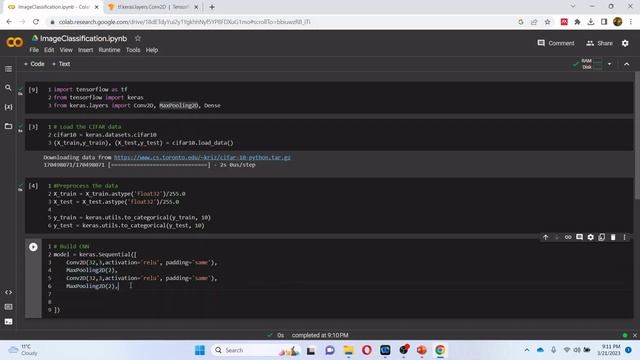Open the terminal icon in left sidebar
This screenshot has height=360, width=640.
tap(8, 322)
